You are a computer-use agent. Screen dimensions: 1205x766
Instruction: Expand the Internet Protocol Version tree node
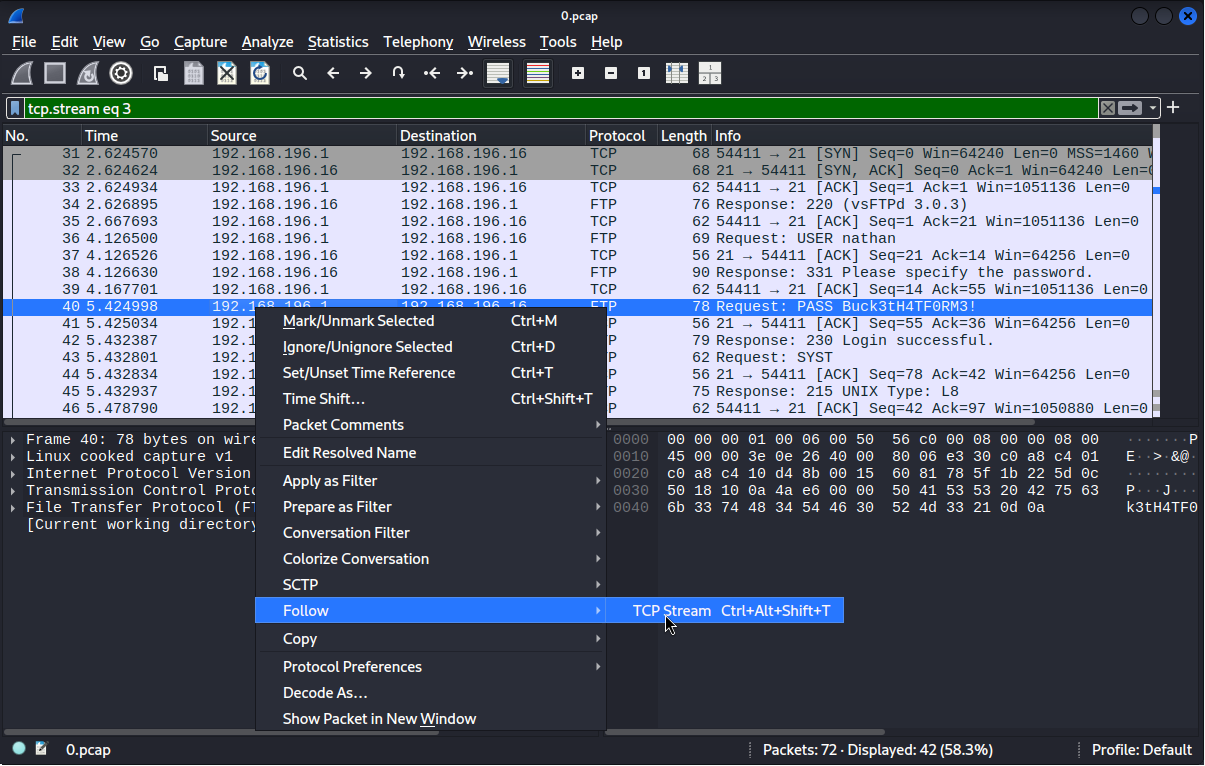point(13,474)
